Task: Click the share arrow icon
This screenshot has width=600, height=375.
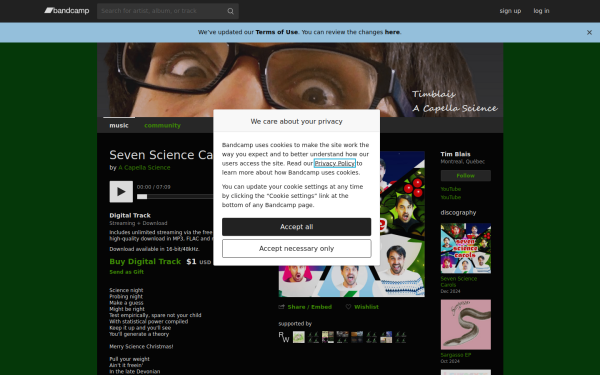Action: coord(282,307)
